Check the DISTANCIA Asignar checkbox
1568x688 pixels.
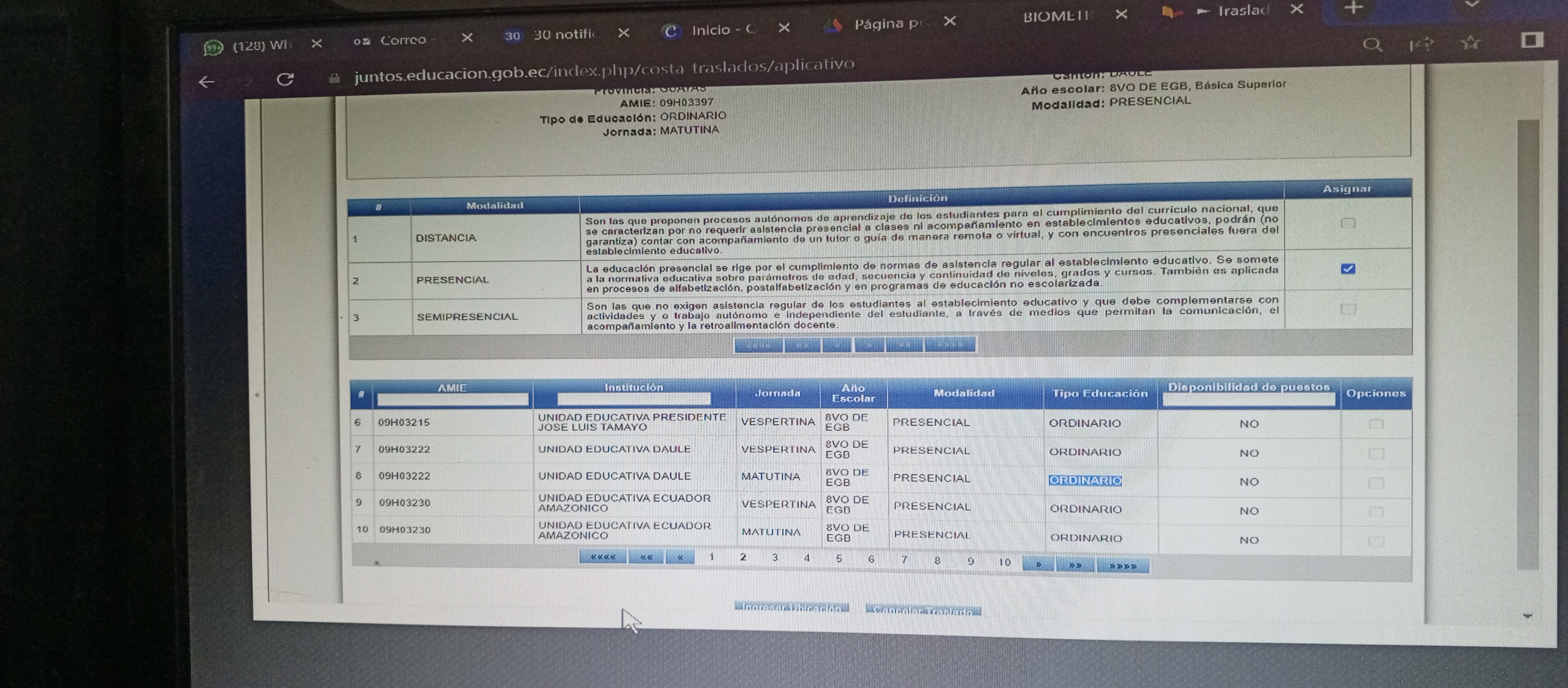click(1348, 223)
